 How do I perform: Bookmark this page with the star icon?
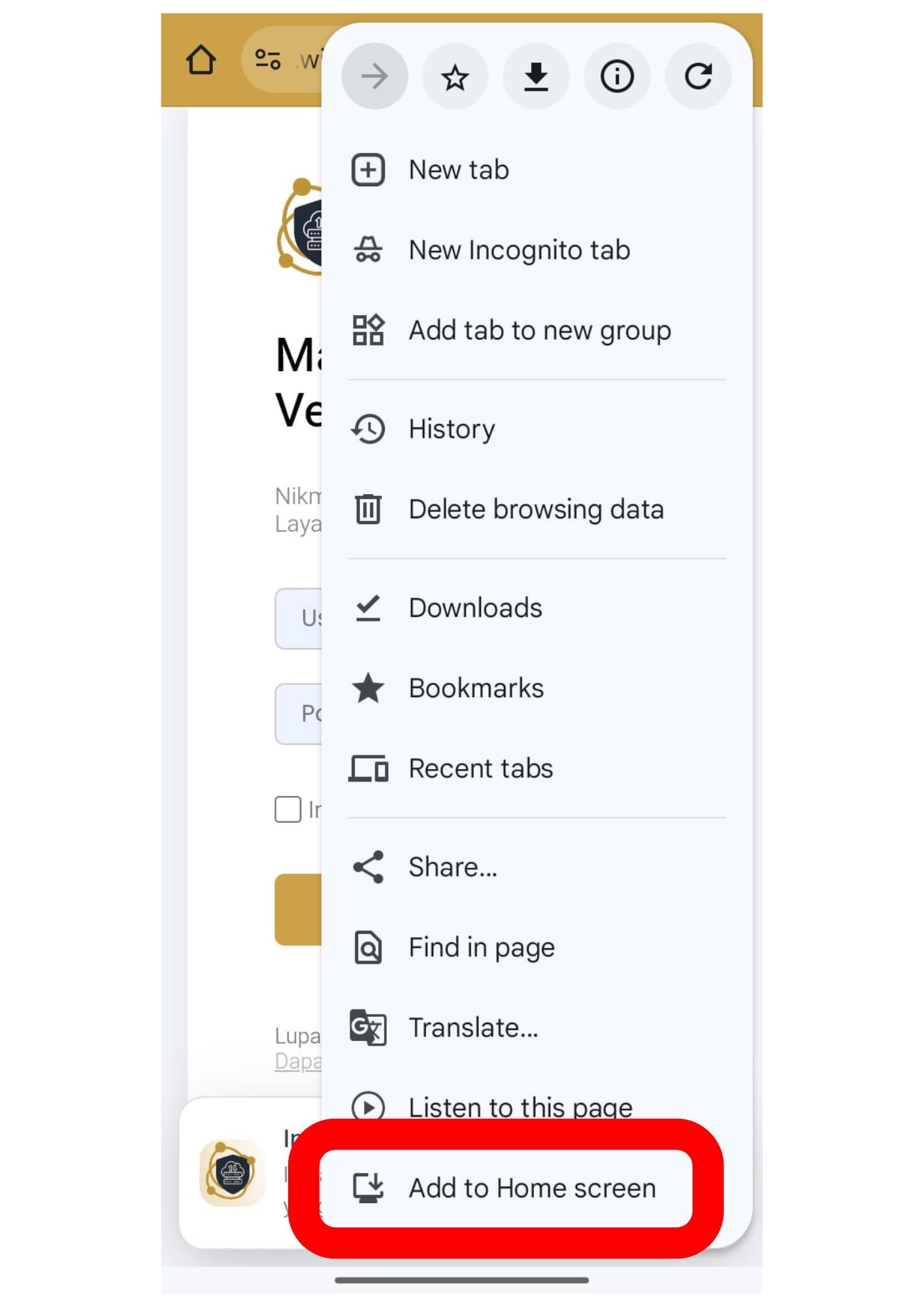pos(455,77)
